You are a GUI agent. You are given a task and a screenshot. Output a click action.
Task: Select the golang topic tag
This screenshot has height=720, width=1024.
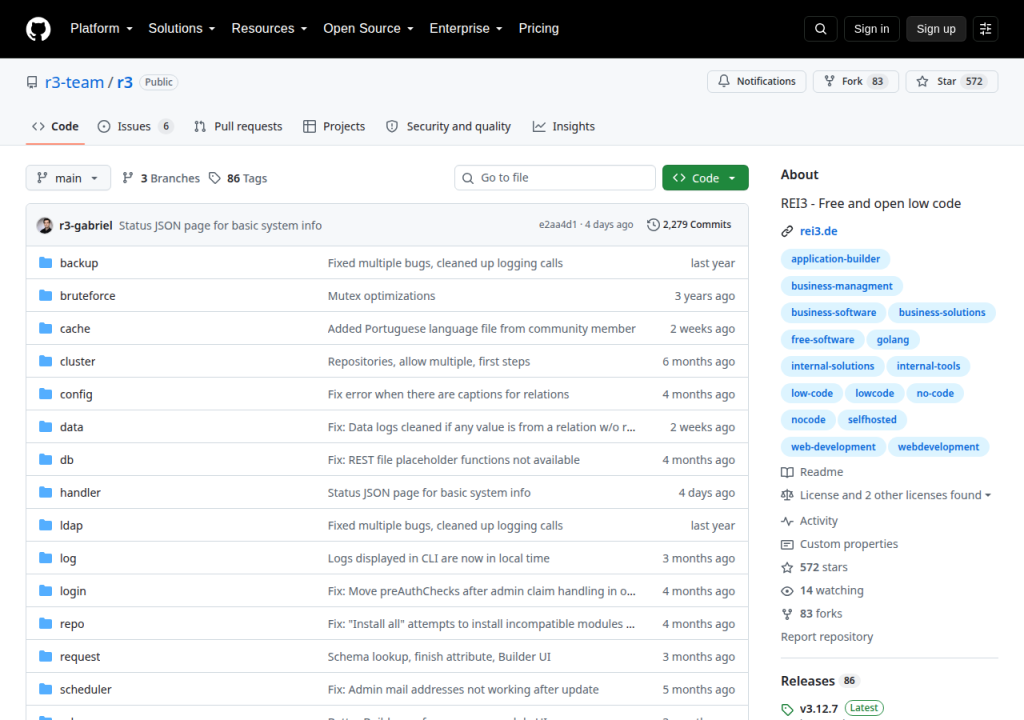893,340
